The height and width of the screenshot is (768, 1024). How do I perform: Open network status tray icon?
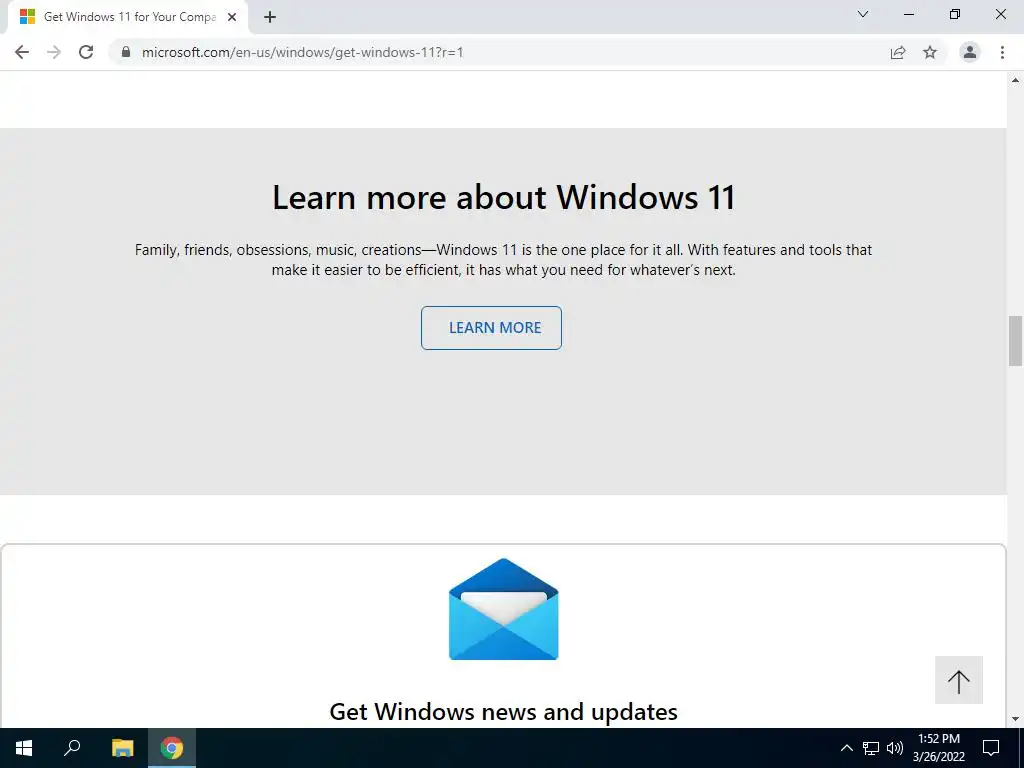[871, 748]
